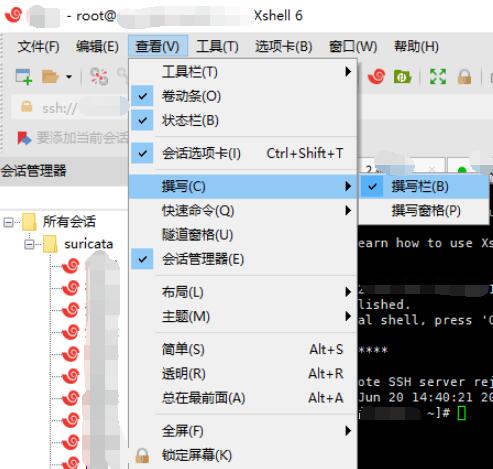Click the red Xshell swirl toolbar icon

click(377, 77)
